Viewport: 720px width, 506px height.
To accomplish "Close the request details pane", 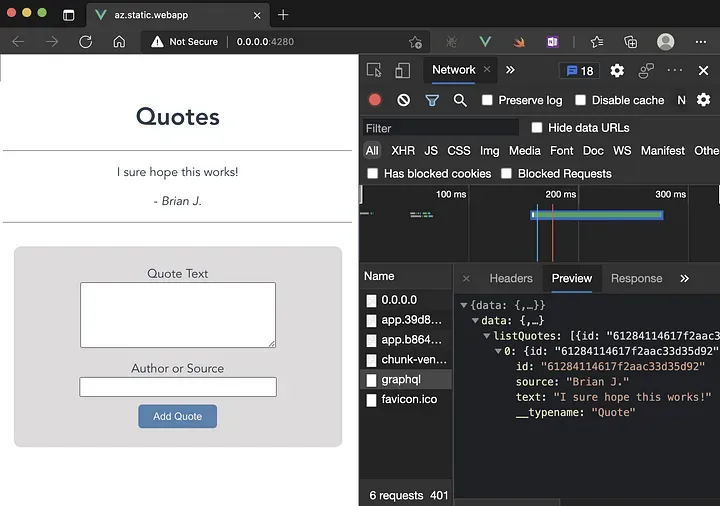I will coord(466,278).
